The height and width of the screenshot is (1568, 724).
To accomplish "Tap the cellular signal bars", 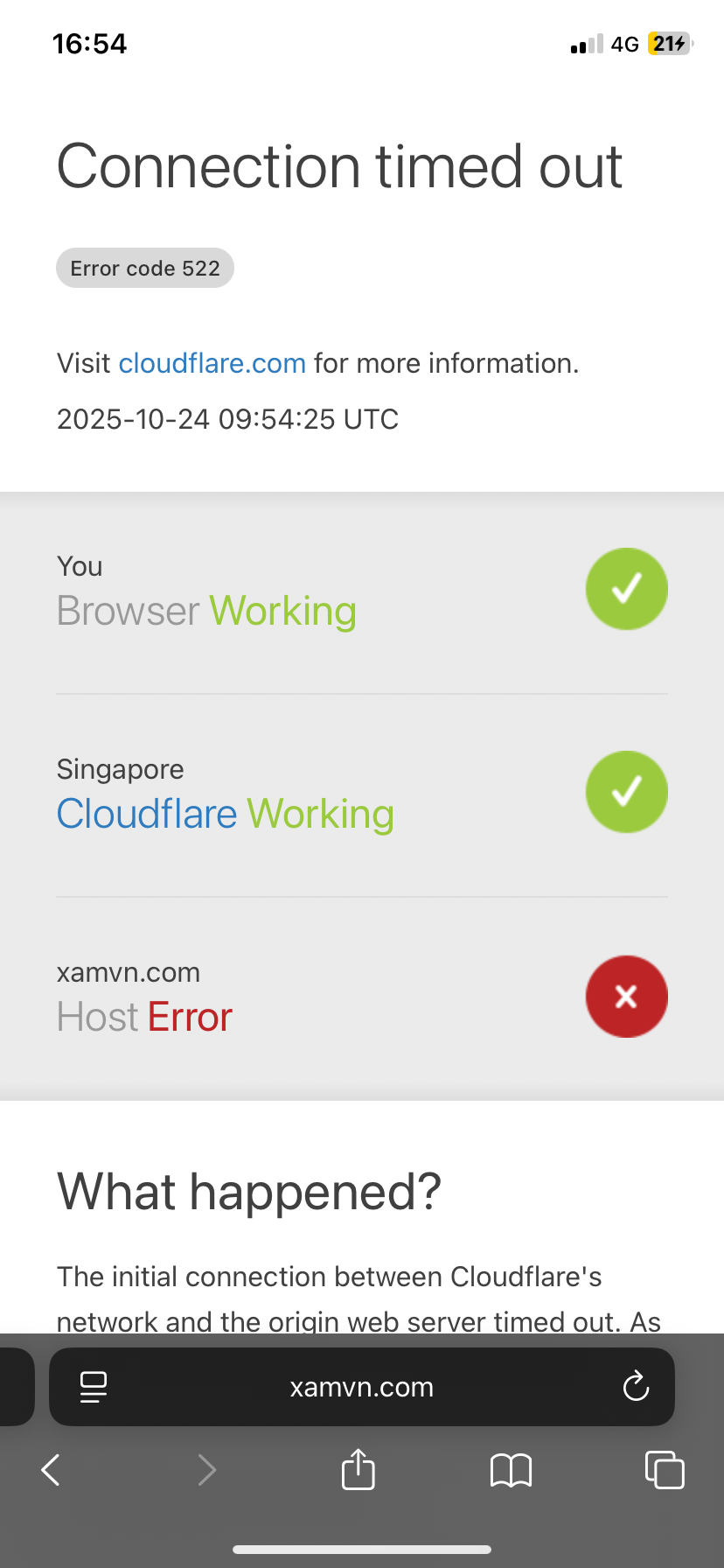I will (x=587, y=44).
